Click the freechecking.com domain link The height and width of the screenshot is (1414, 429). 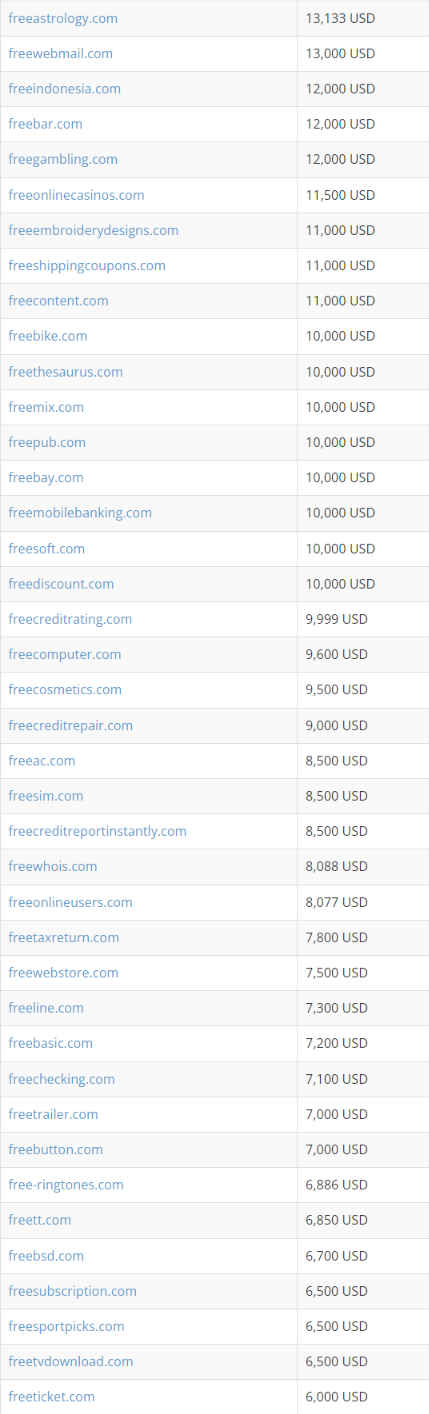[61, 1079]
